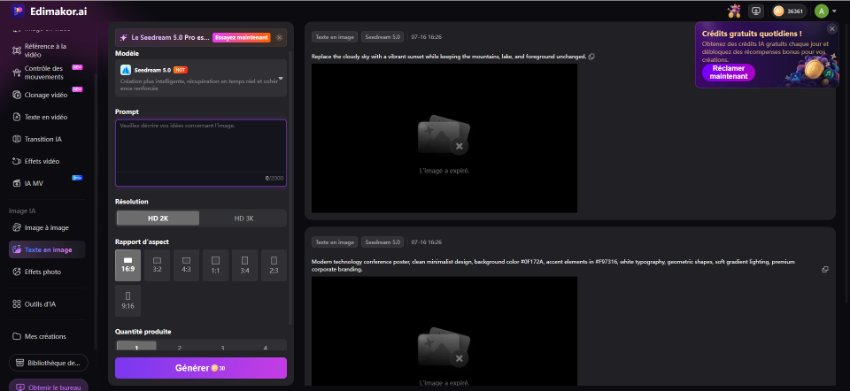
Task: Click the mascot gift icon in top bar
Action: (x=735, y=11)
